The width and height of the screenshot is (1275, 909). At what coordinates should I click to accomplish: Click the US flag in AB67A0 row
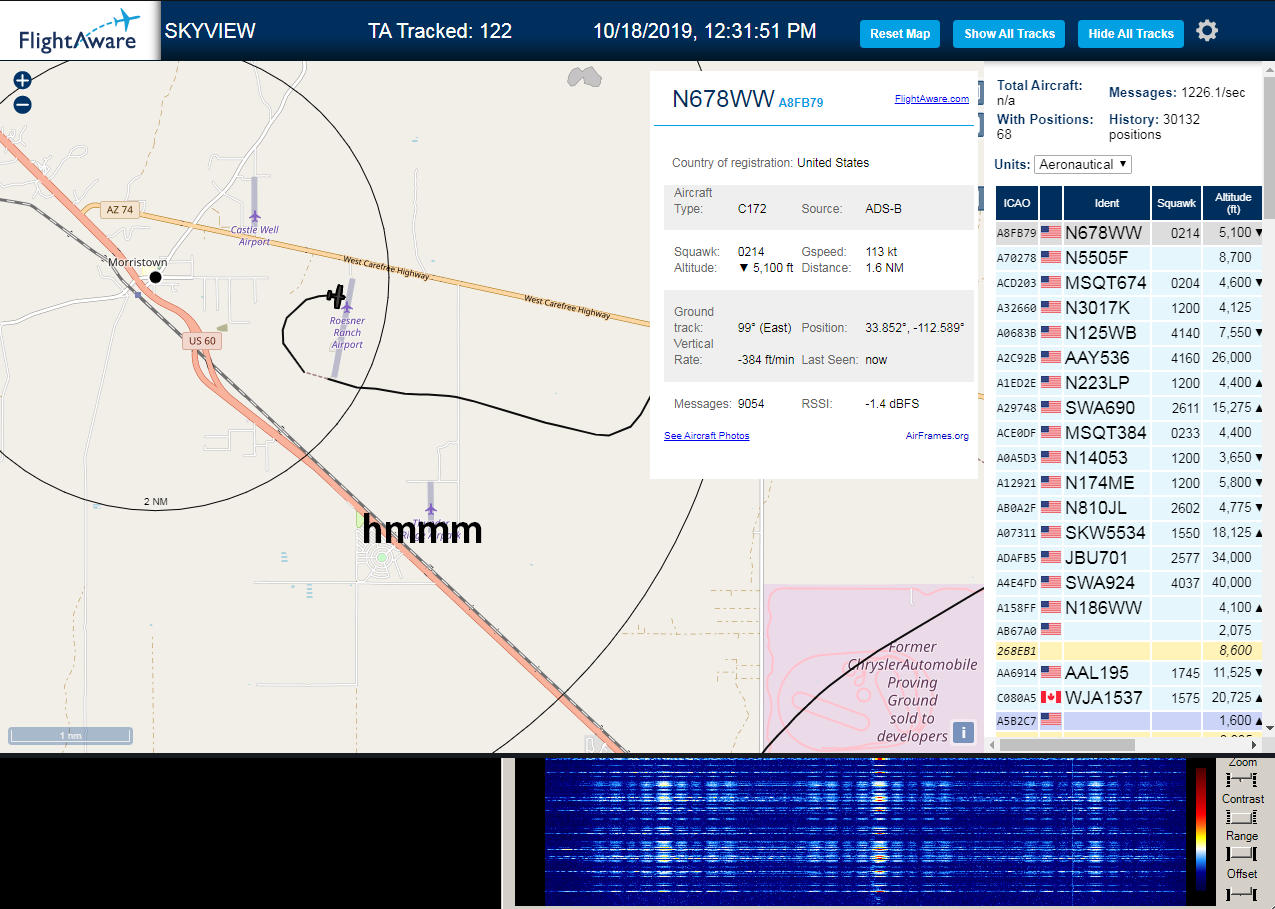pyautogui.click(x=1050, y=629)
